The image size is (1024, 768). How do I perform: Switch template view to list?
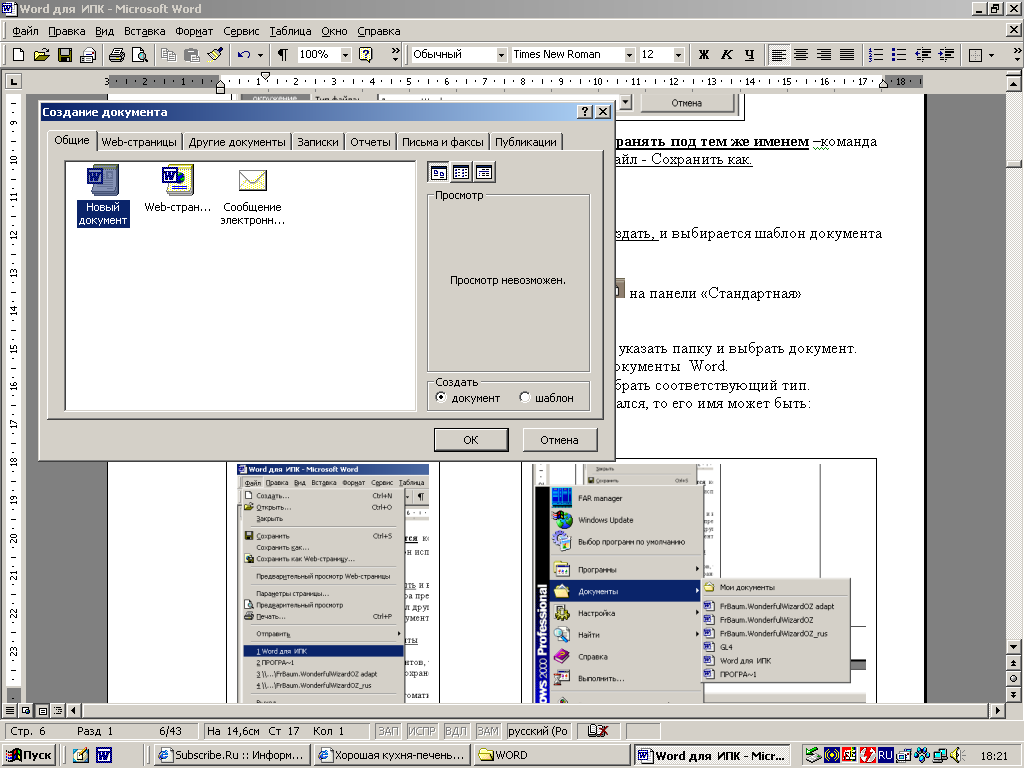coord(461,172)
